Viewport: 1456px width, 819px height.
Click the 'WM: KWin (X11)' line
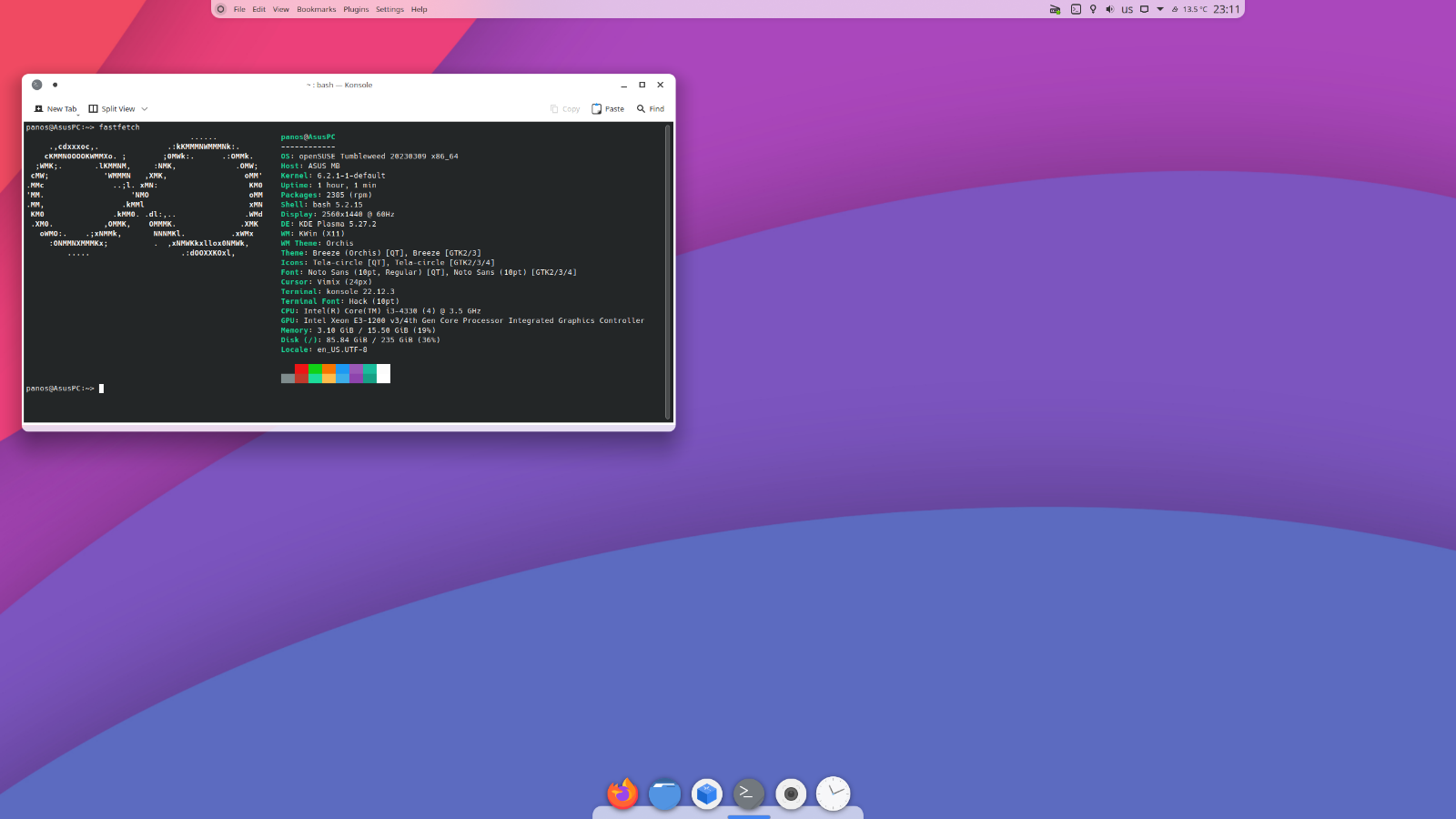[312, 234]
